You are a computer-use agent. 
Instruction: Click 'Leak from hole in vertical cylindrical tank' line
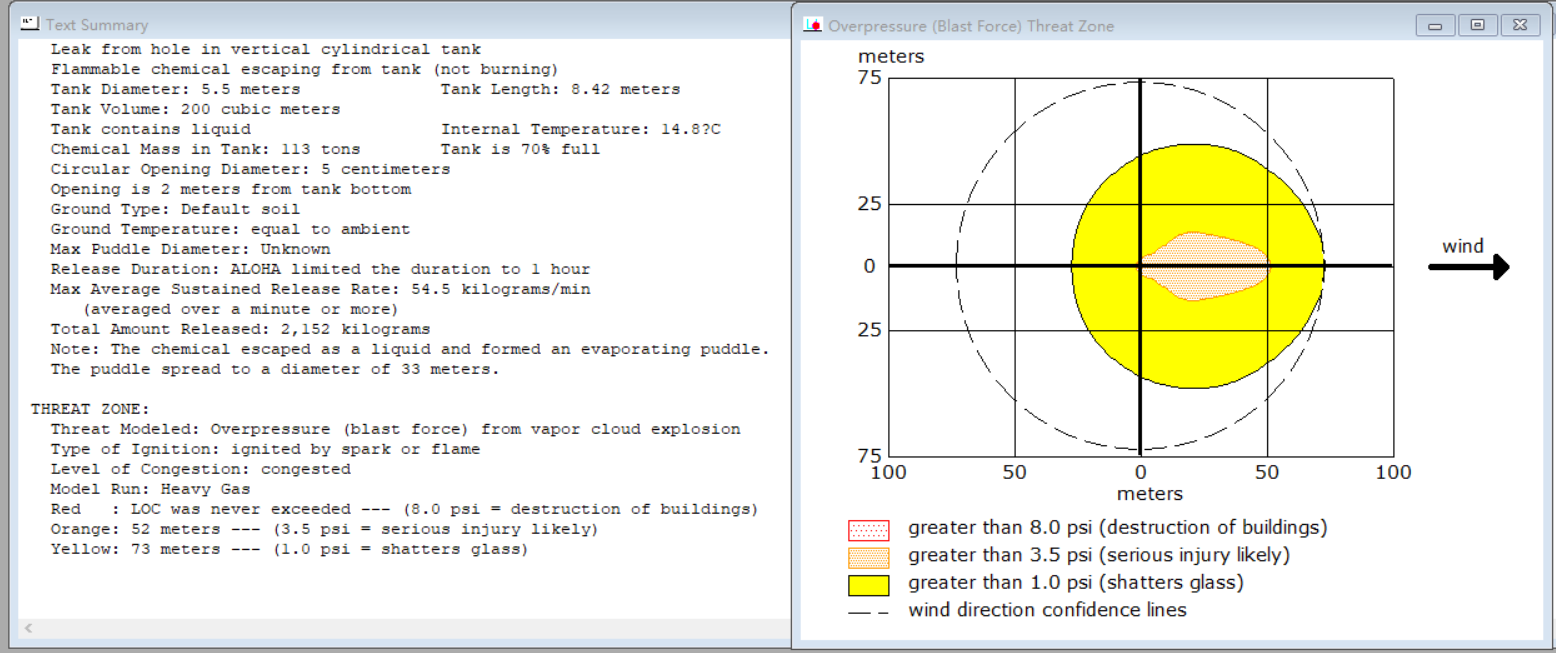coord(266,49)
